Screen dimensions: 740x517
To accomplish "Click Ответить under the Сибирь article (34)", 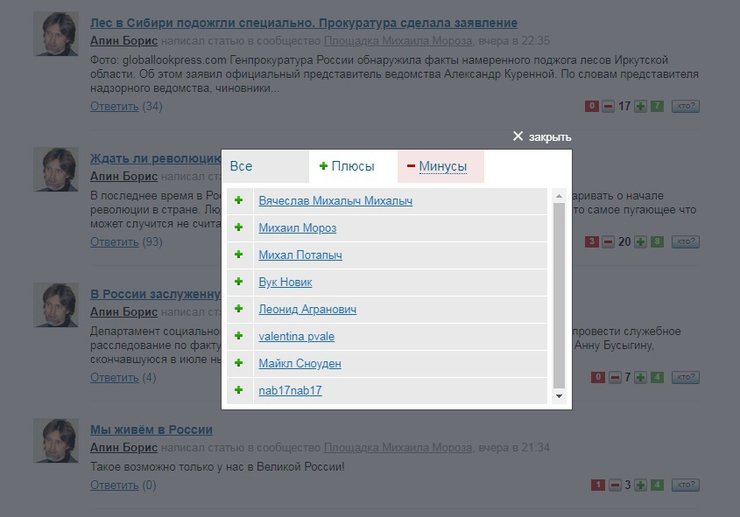I will tap(114, 106).
